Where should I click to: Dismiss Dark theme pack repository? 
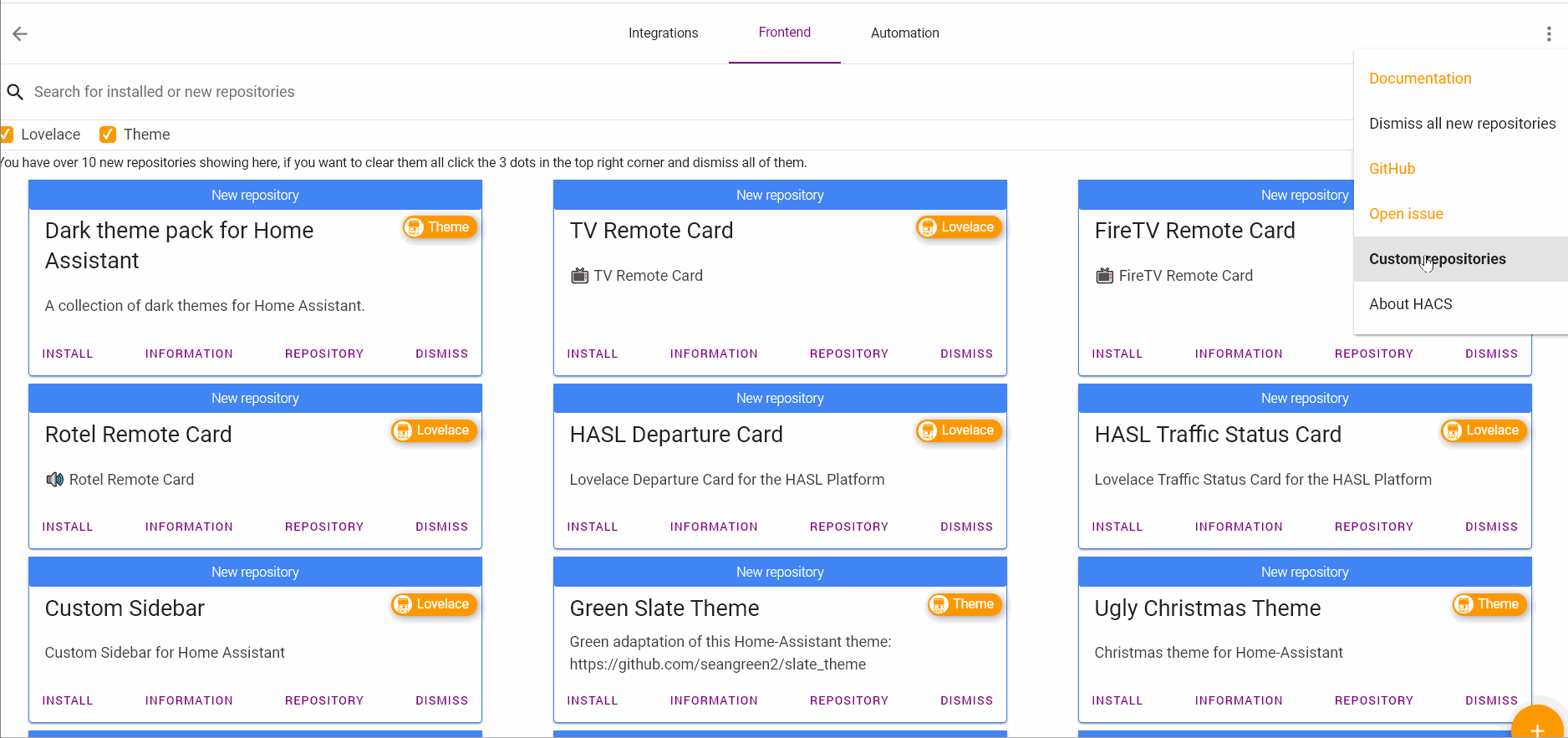[x=442, y=354]
